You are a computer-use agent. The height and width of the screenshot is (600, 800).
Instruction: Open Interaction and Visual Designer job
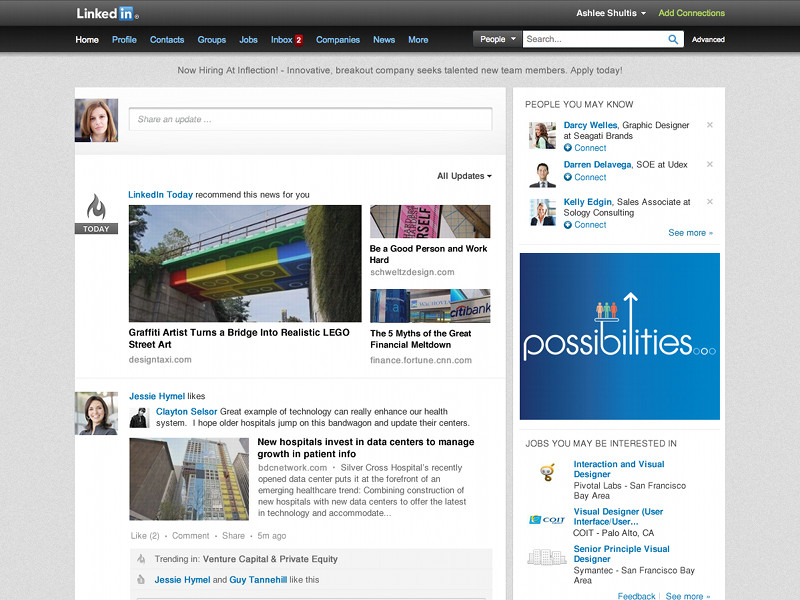tap(619, 469)
